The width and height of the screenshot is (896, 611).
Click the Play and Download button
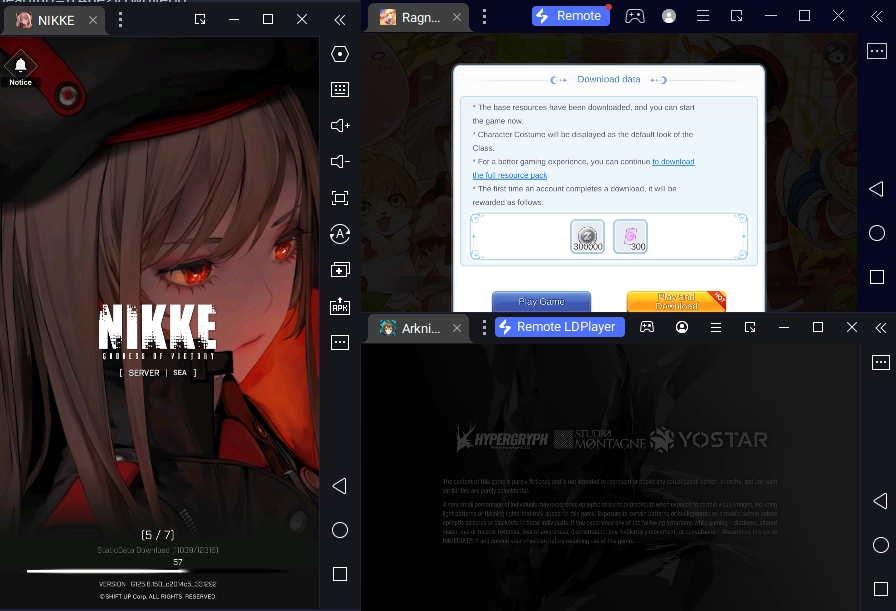(676, 301)
